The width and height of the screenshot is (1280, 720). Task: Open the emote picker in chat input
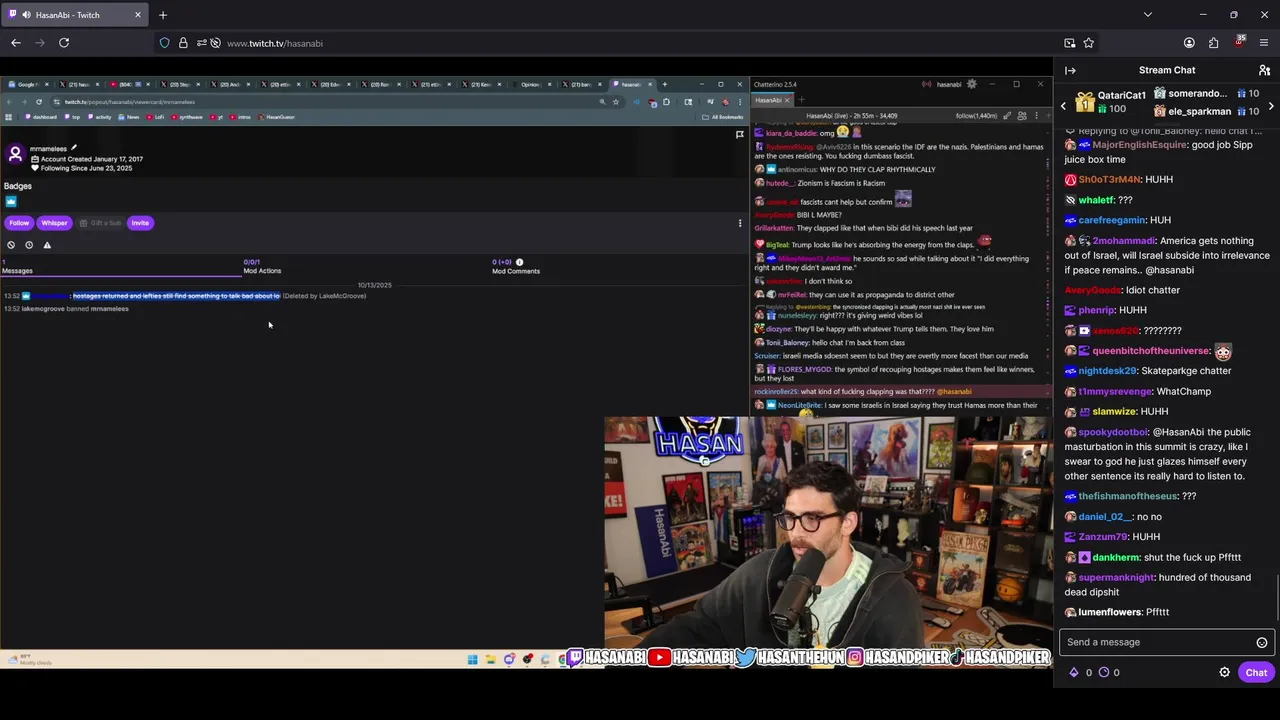click(x=1262, y=642)
